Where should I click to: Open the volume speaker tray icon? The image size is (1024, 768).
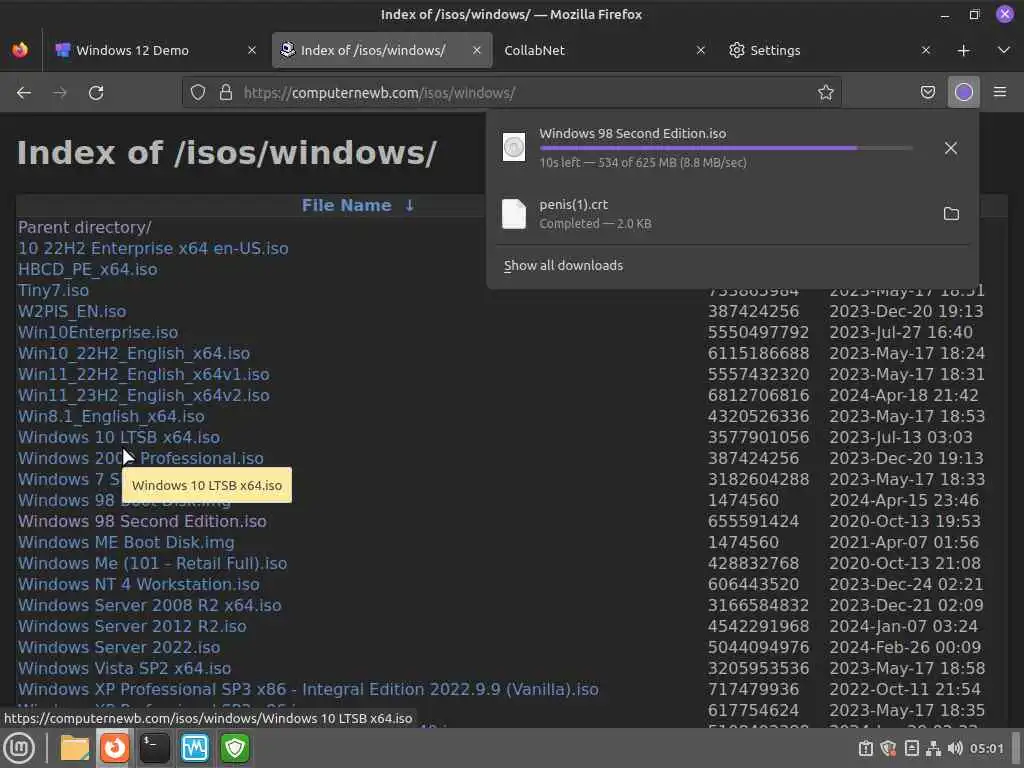pyautogui.click(x=955, y=748)
